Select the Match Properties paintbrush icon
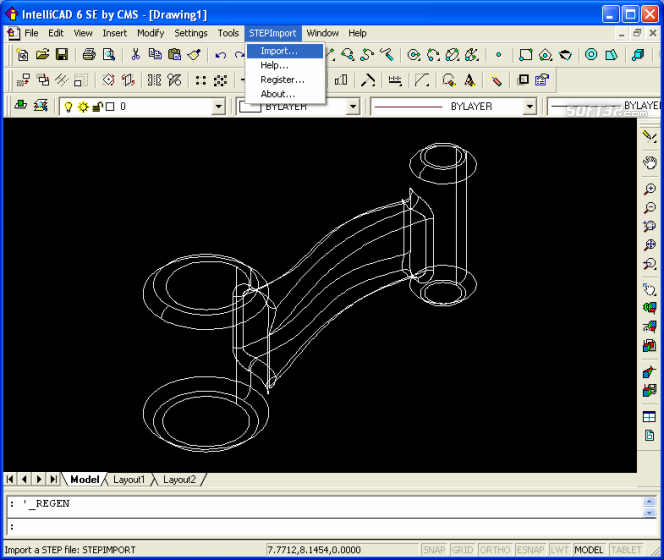Image resolution: width=664 pixels, height=560 pixels. (194, 55)
